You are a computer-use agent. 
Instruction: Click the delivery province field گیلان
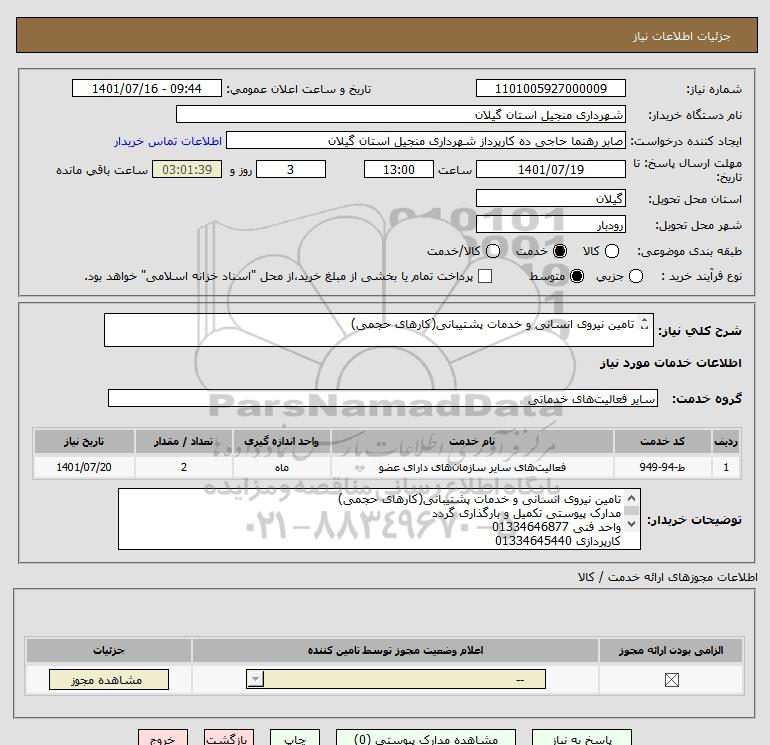point(550,198)
